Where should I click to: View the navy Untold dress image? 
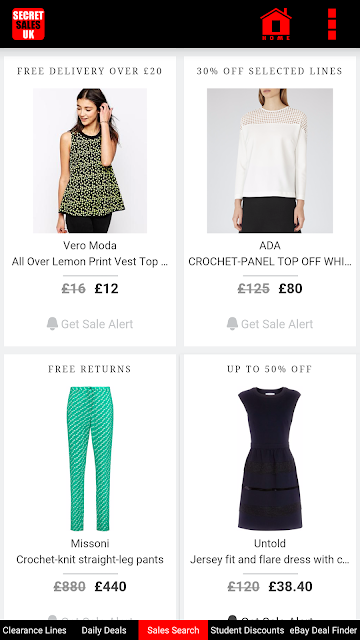[270, 459]
